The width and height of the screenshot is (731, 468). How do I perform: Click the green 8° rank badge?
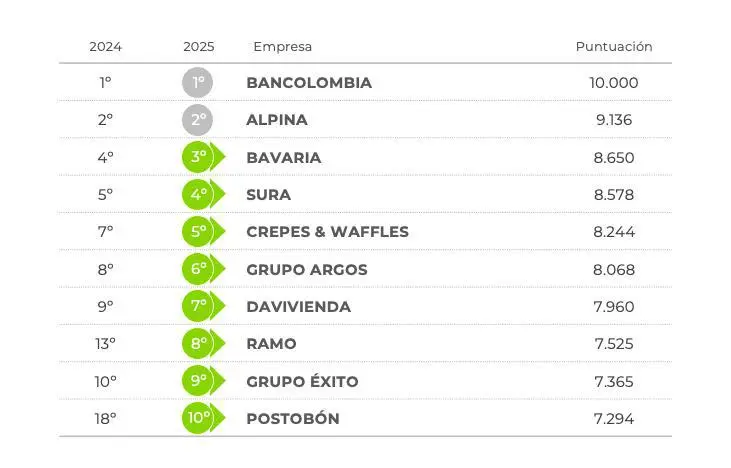click(199, 344)
